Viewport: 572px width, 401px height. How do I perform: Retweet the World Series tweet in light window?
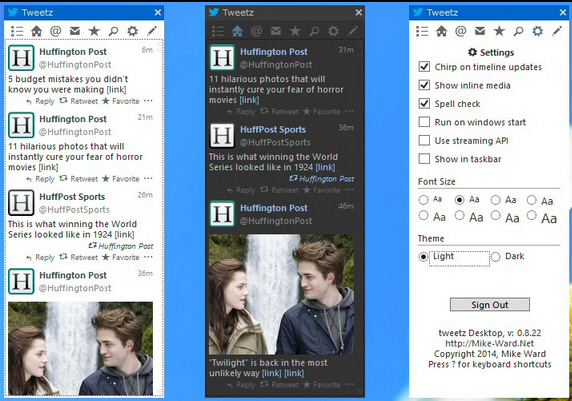[79, 257]
